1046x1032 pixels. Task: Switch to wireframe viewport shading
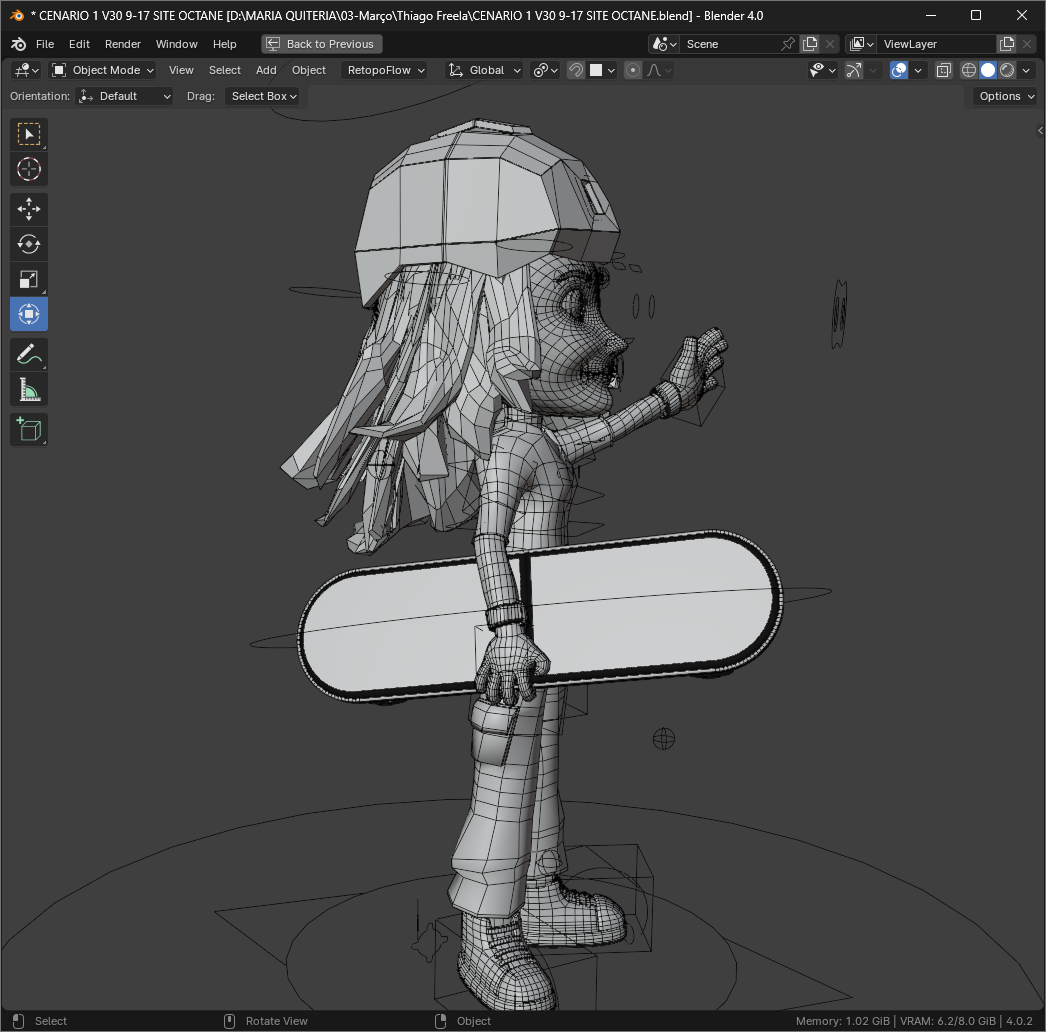pyautogui.click(x=969, y=70)
